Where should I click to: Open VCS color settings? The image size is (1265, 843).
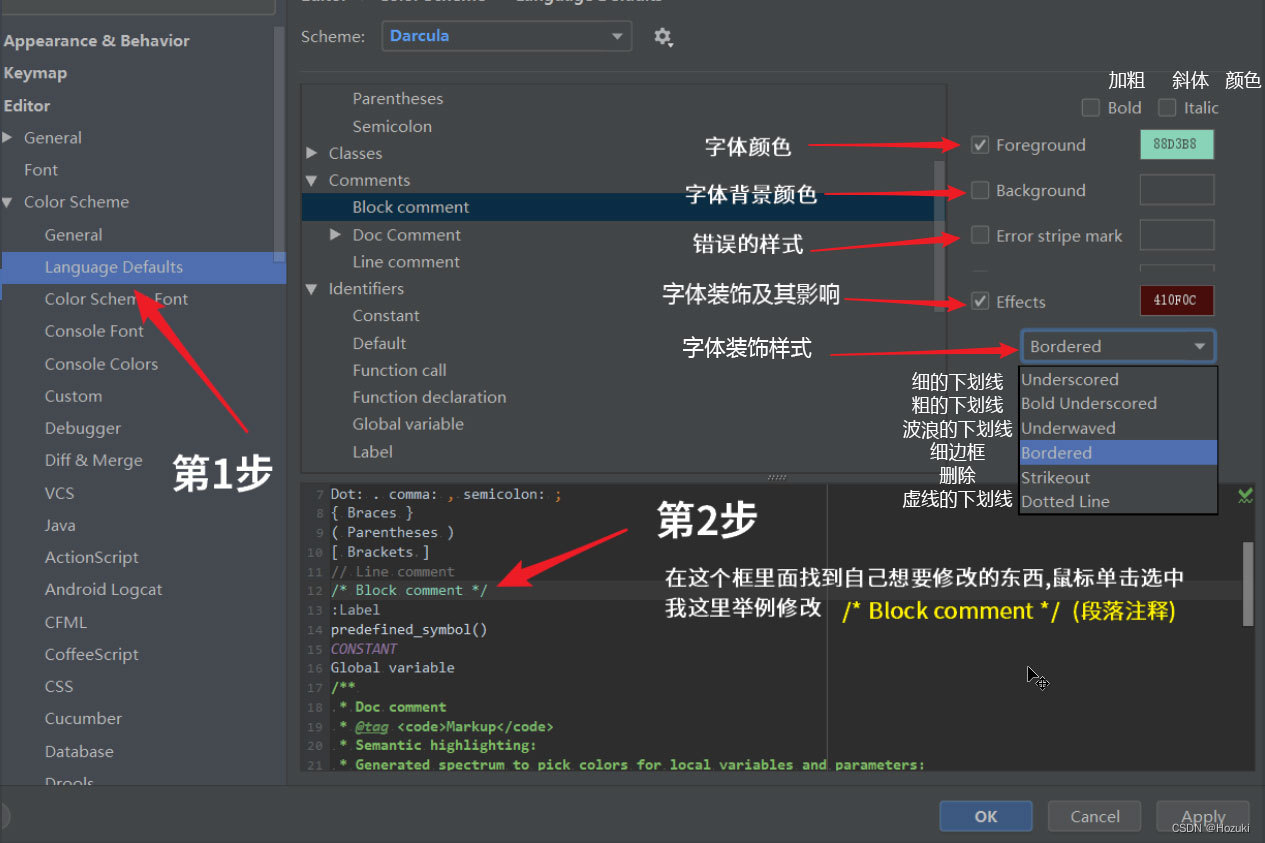(x=60, y=493)
